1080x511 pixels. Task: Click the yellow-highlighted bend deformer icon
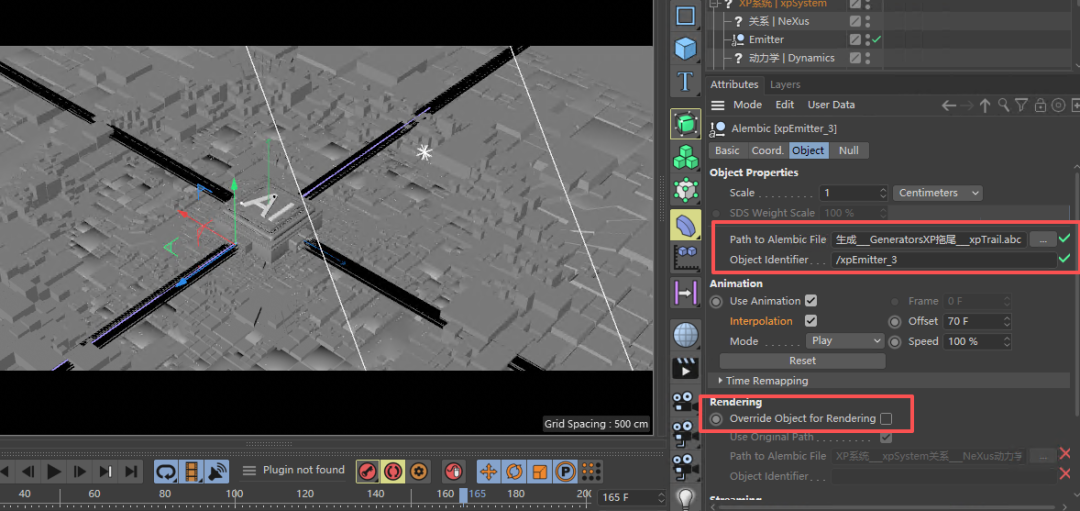(685, 225)
